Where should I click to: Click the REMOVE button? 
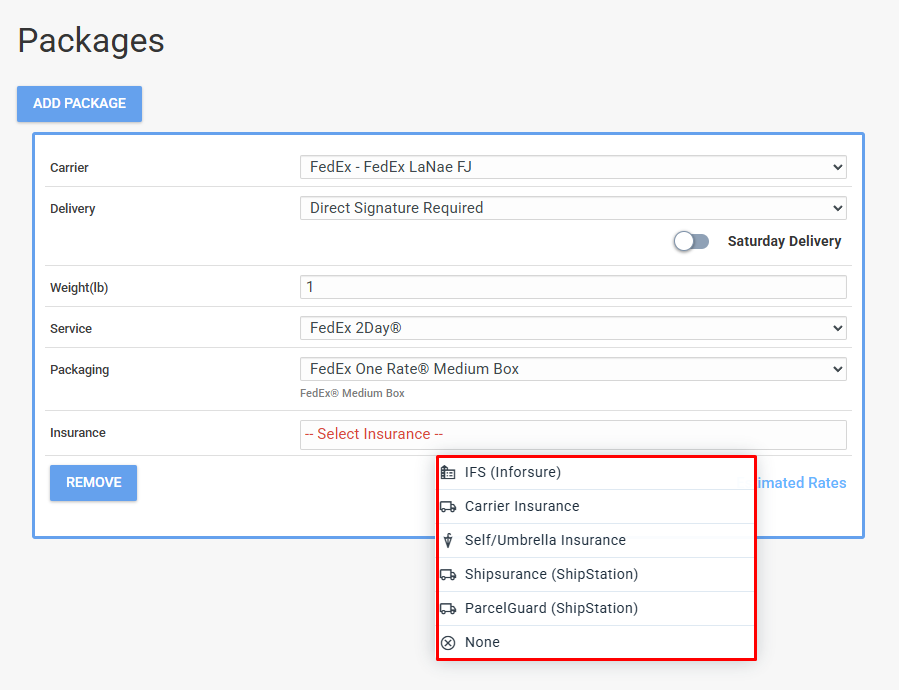(x=93, y=483)
